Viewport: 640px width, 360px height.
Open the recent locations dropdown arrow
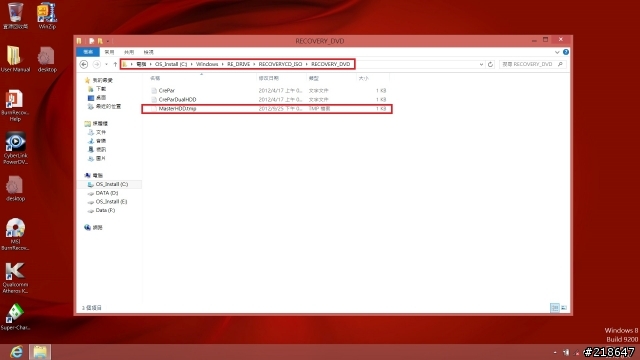(106, 64)
